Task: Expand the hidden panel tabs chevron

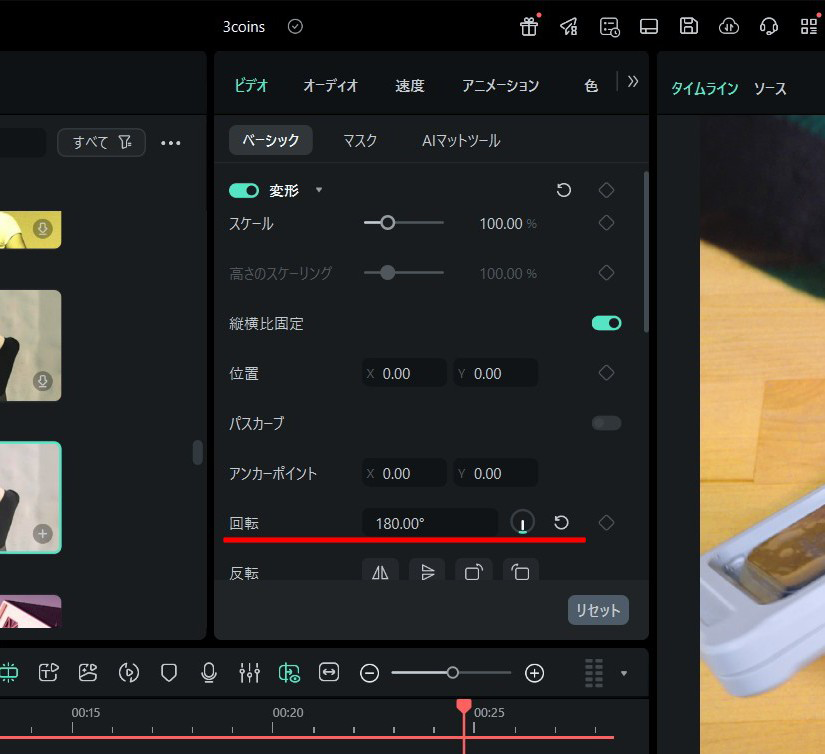Action: pyautogui.click(x=633, y=83)
